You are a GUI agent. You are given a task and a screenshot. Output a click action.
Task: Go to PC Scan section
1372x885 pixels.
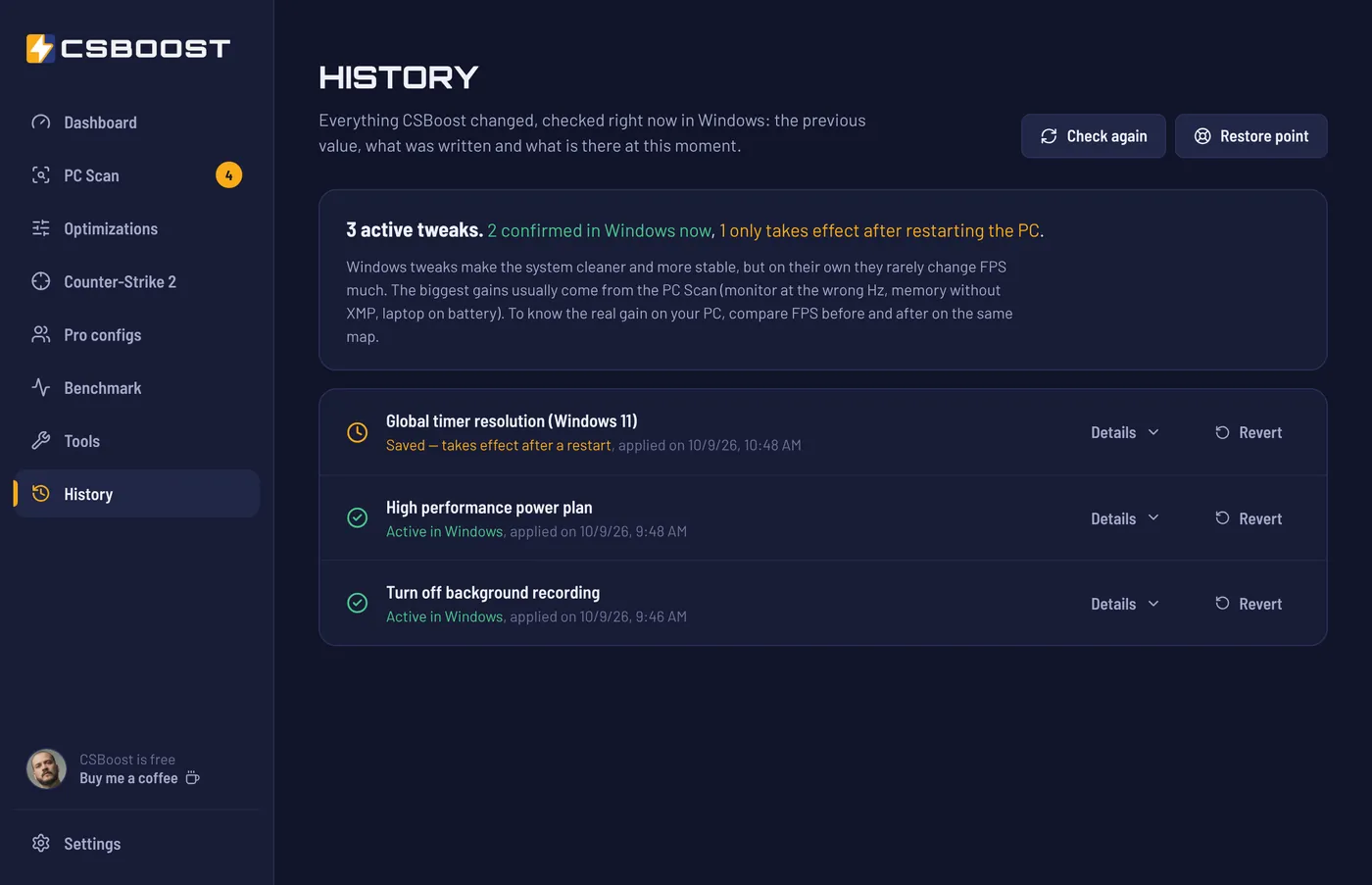[x=137, y=175]
